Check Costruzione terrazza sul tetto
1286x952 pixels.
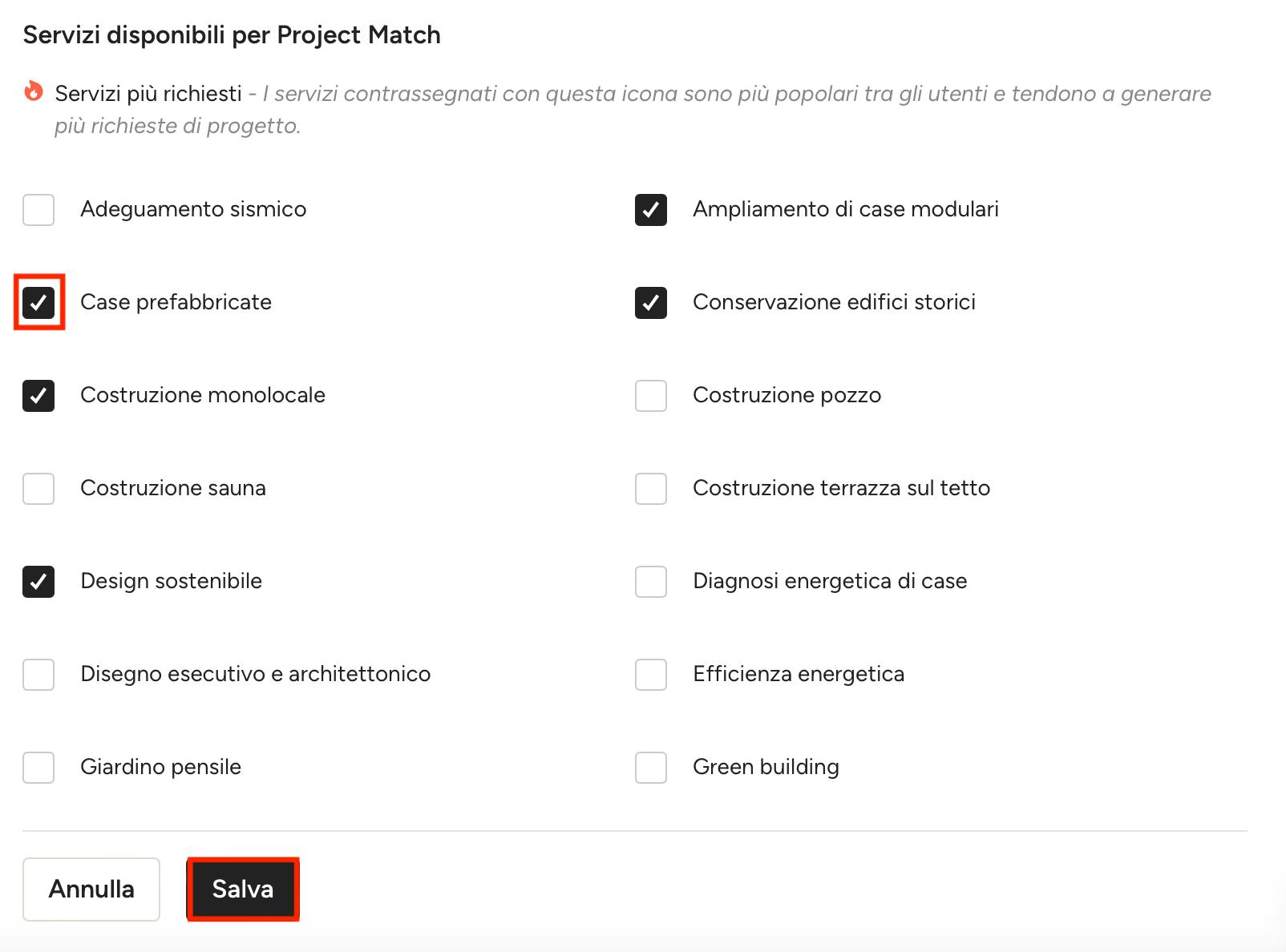(651, 489)
